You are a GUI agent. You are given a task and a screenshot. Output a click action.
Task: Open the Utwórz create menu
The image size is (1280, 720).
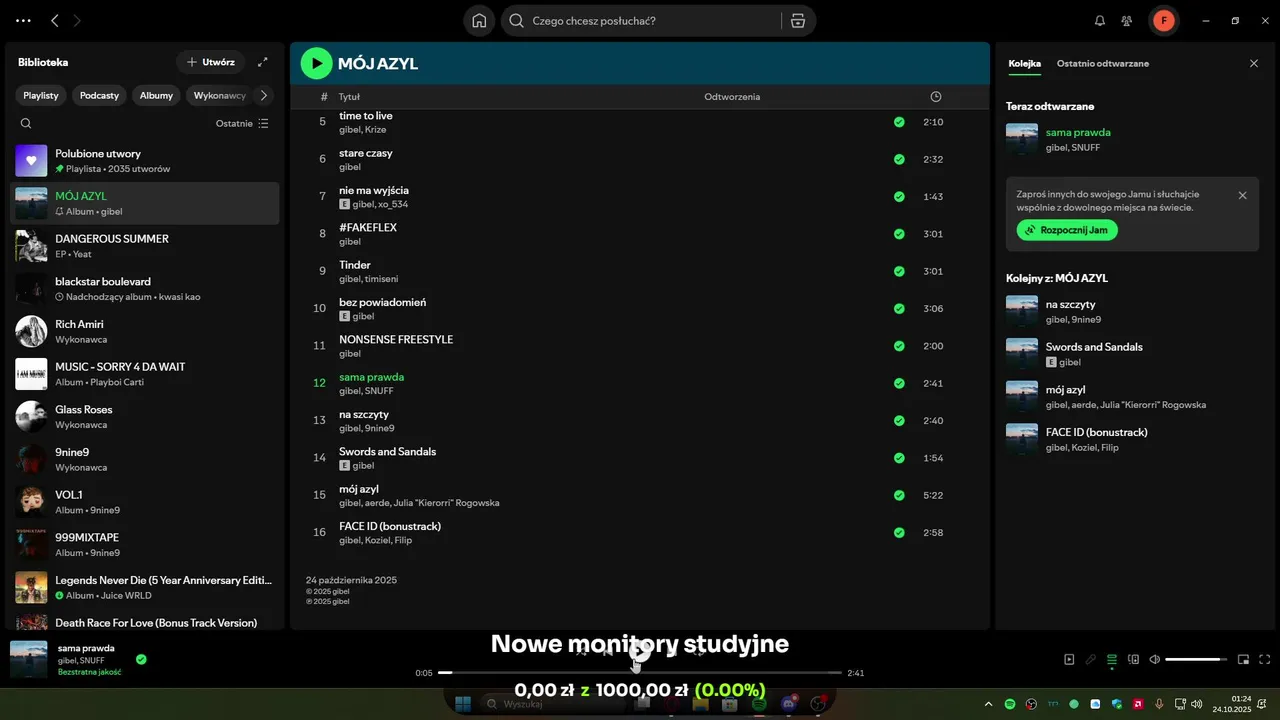[x=210, y=62]
